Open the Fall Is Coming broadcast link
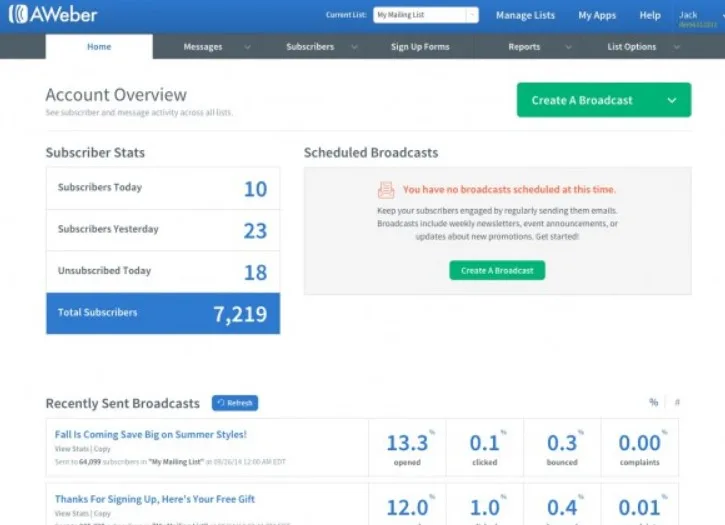The image size is (725, 525). (151, 434)
